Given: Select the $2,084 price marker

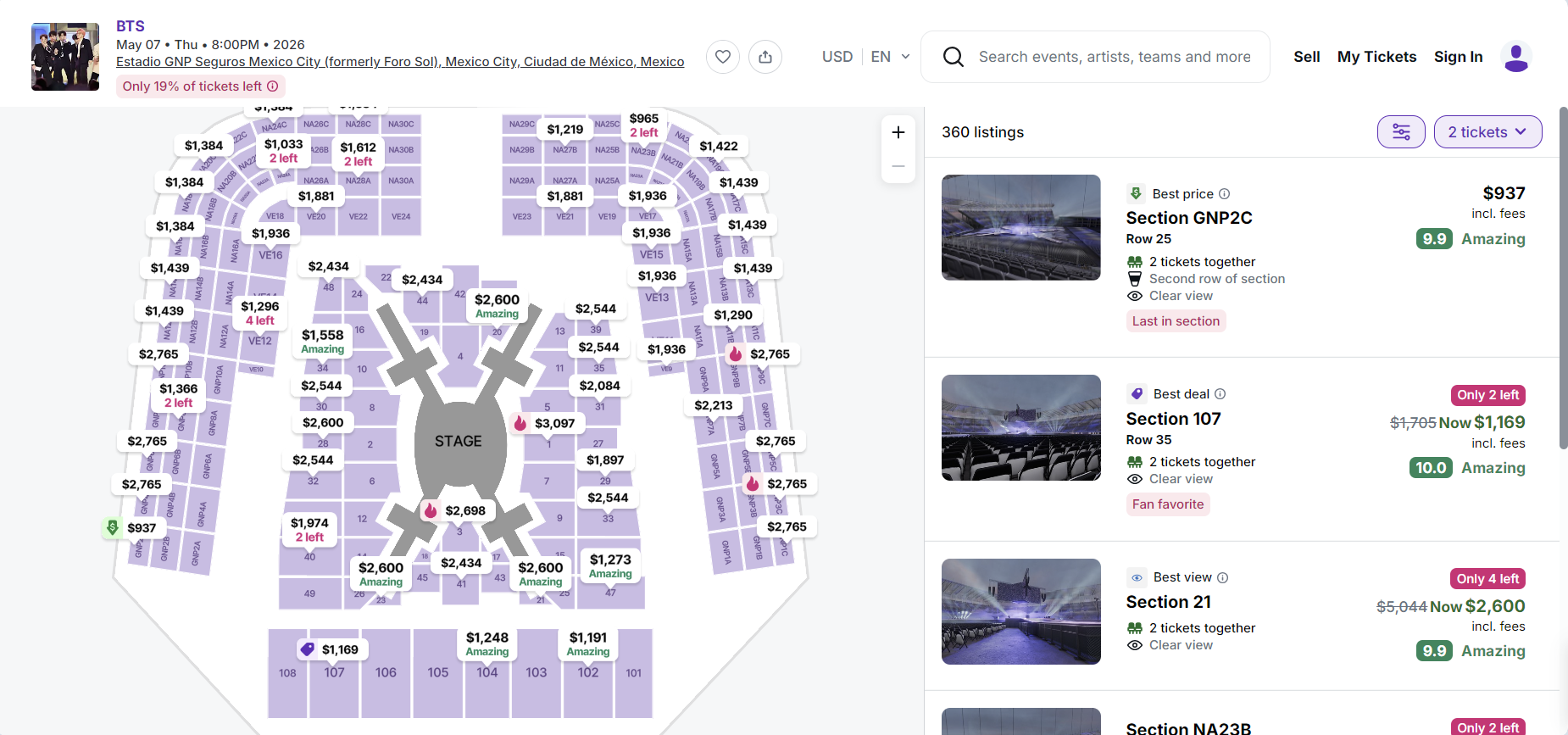Looking at the screenshot, I should (x=599, y=386).
